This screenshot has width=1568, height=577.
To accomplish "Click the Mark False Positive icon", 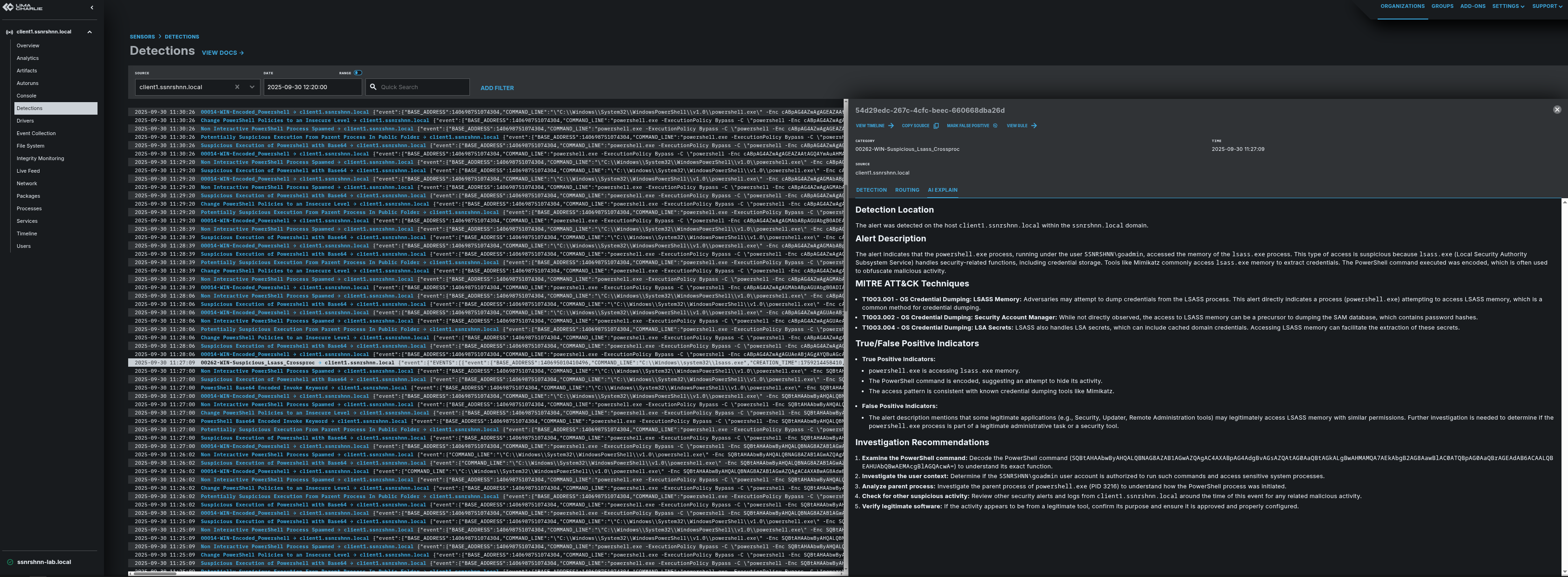I will 995,126.
